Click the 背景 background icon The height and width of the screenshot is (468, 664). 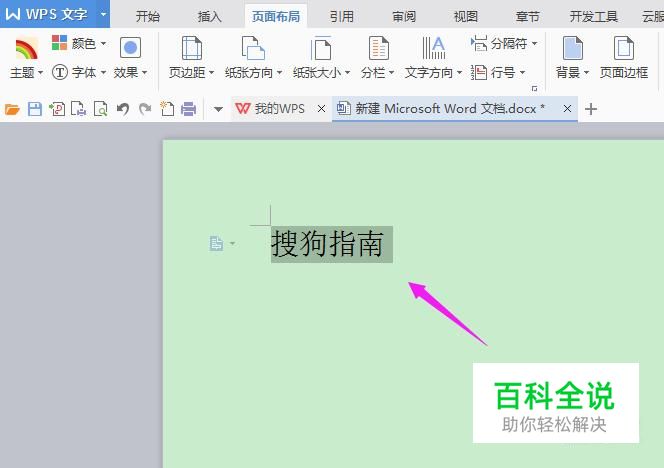573,48
